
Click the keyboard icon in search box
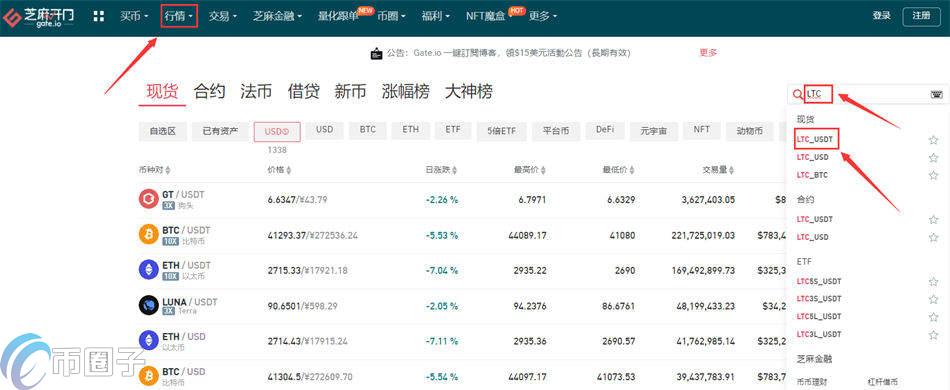(936, 94)
